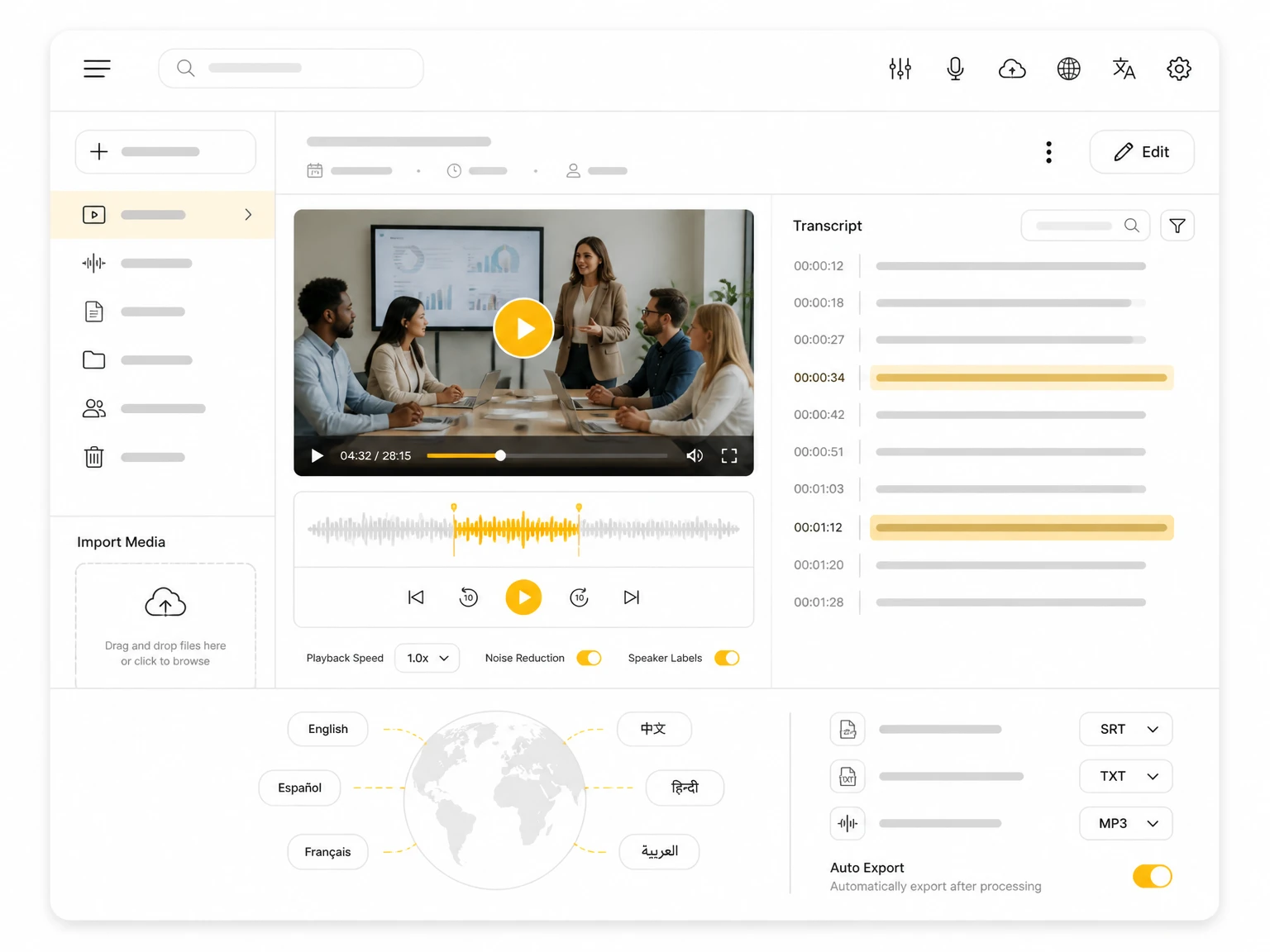Click the cloud upload icon in top bar

[1012, 69]
